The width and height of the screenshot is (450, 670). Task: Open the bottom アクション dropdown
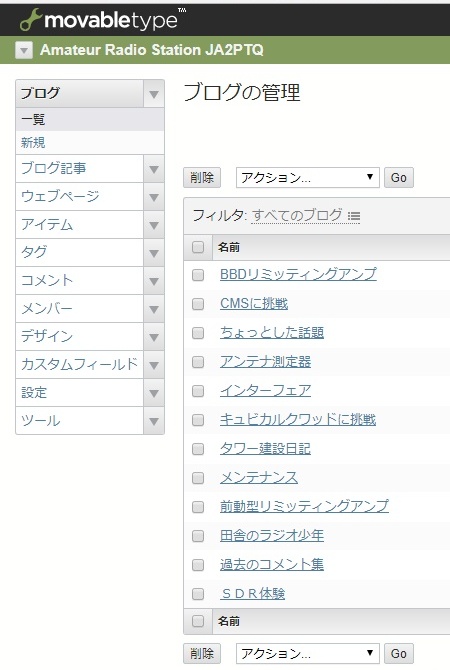pos(308,653)
